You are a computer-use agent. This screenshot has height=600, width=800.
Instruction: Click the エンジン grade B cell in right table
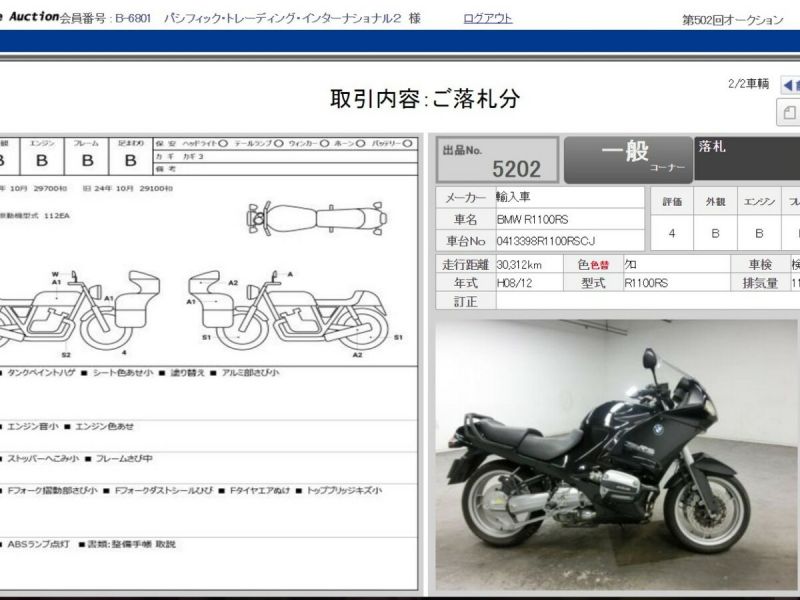759,233
